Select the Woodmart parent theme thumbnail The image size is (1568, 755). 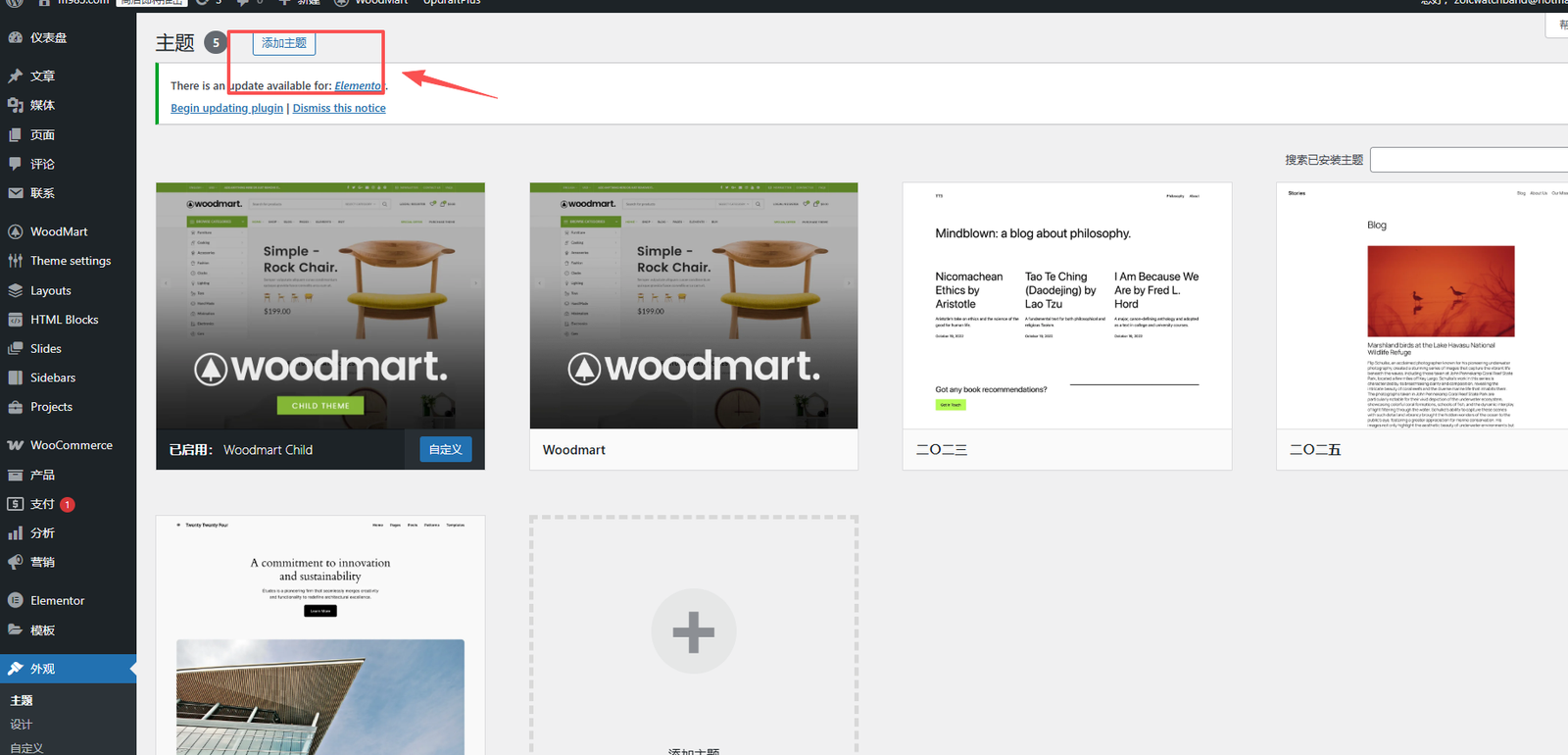pyautogui.click(x=693, y=306)
